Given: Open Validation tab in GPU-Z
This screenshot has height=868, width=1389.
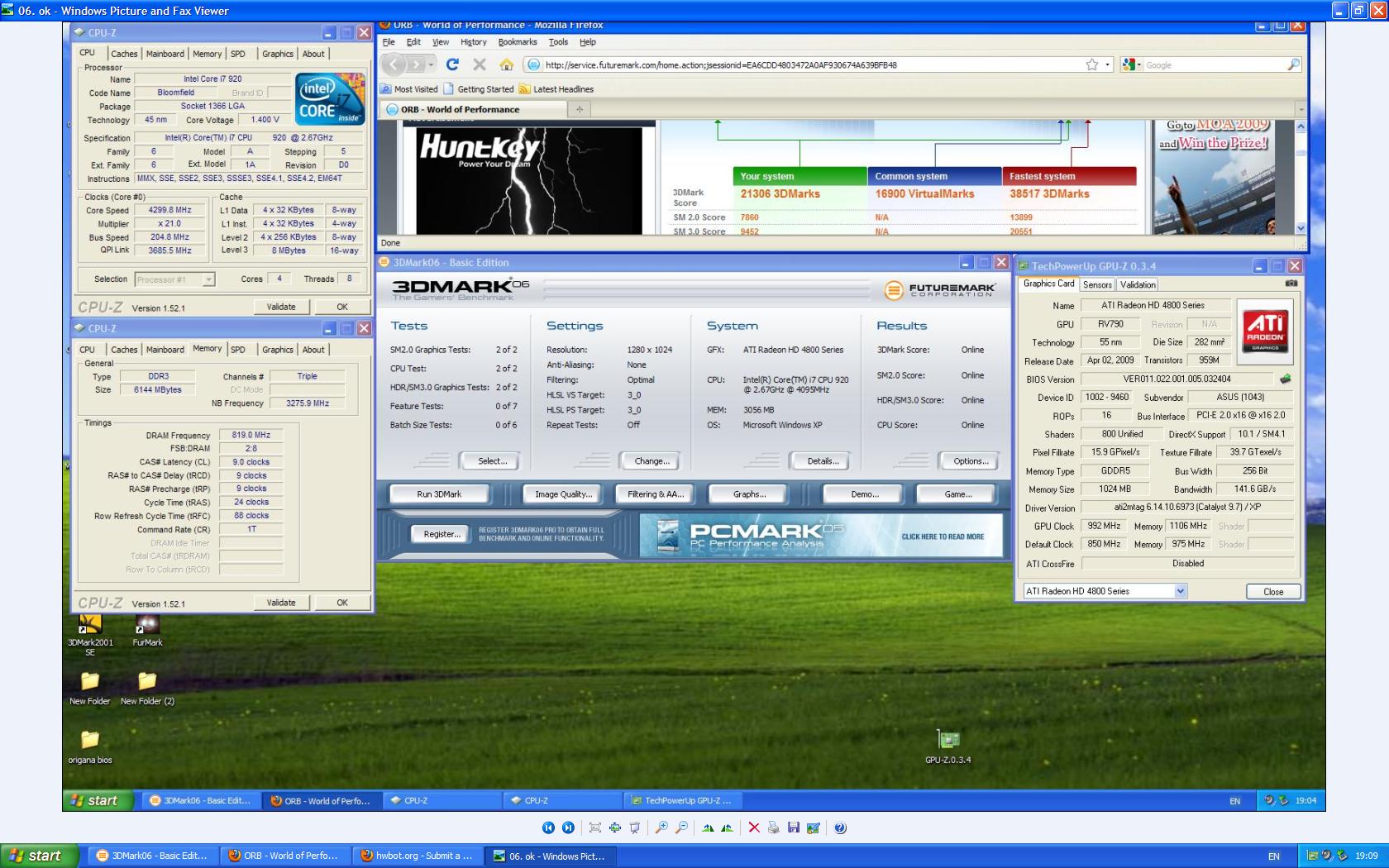Looking at the screenshot, I should coord(1138,284).
